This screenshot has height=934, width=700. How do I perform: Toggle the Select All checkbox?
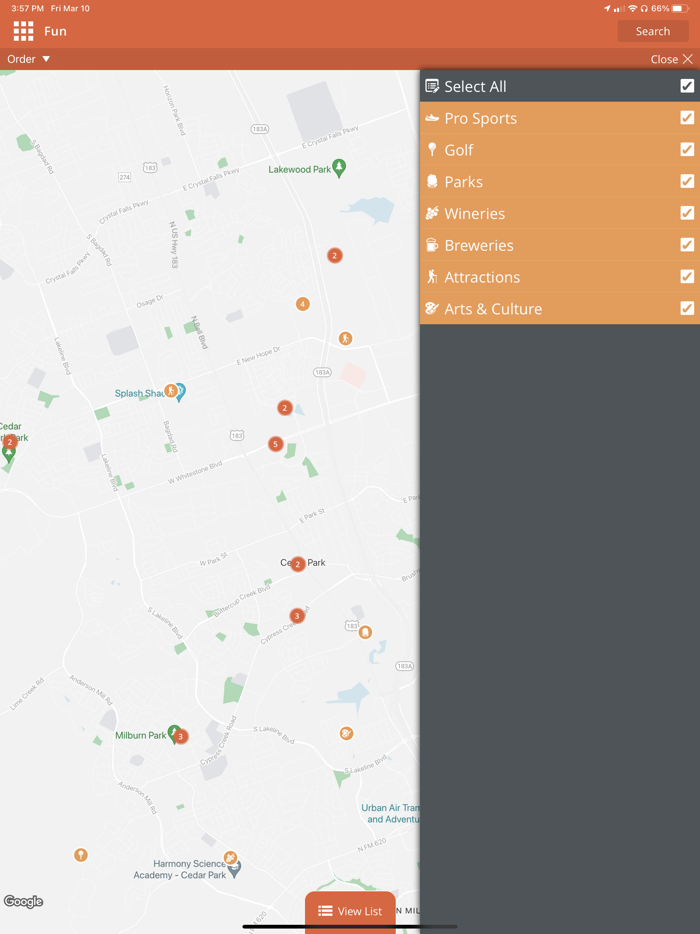pos(687,86)
